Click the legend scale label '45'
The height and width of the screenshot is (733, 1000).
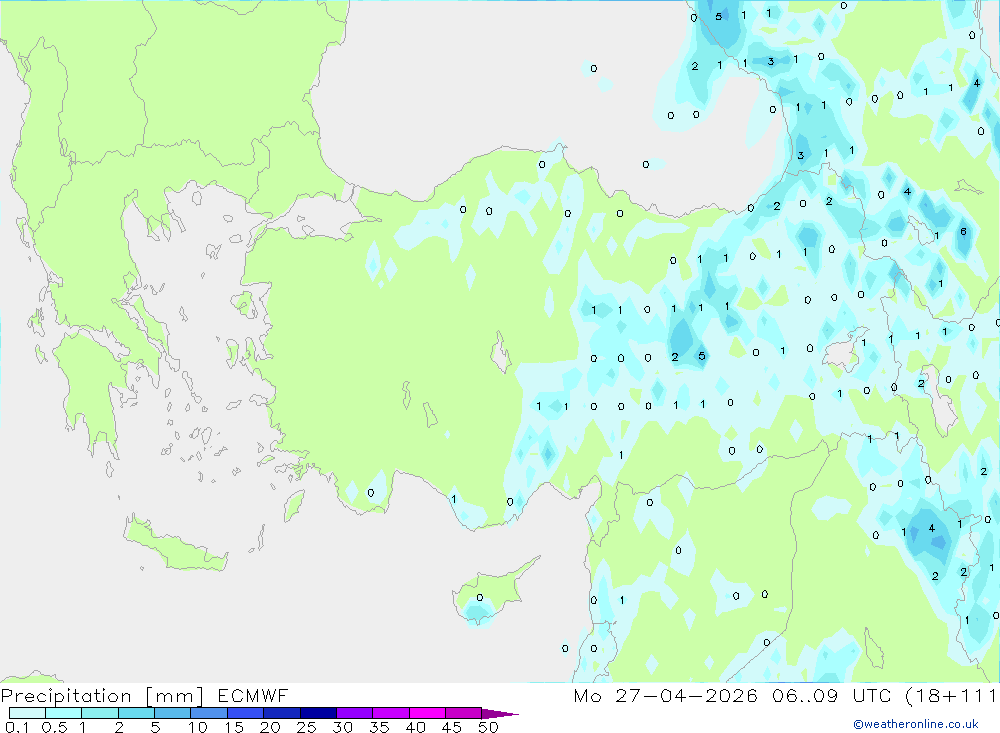coord(452,727)
